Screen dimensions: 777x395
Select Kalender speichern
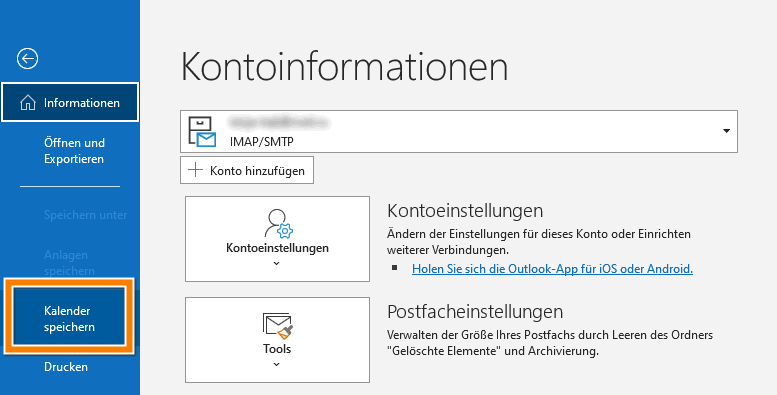69,319
